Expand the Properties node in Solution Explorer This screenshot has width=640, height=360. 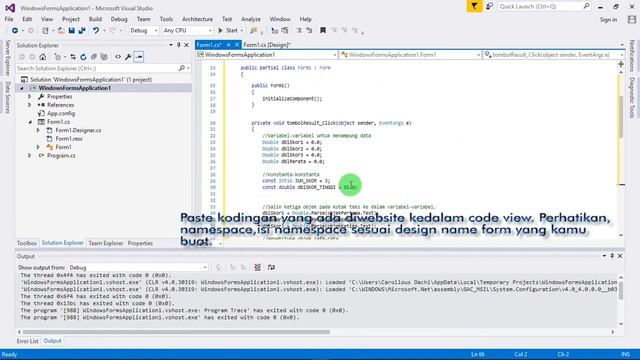[x=30, y=97]
